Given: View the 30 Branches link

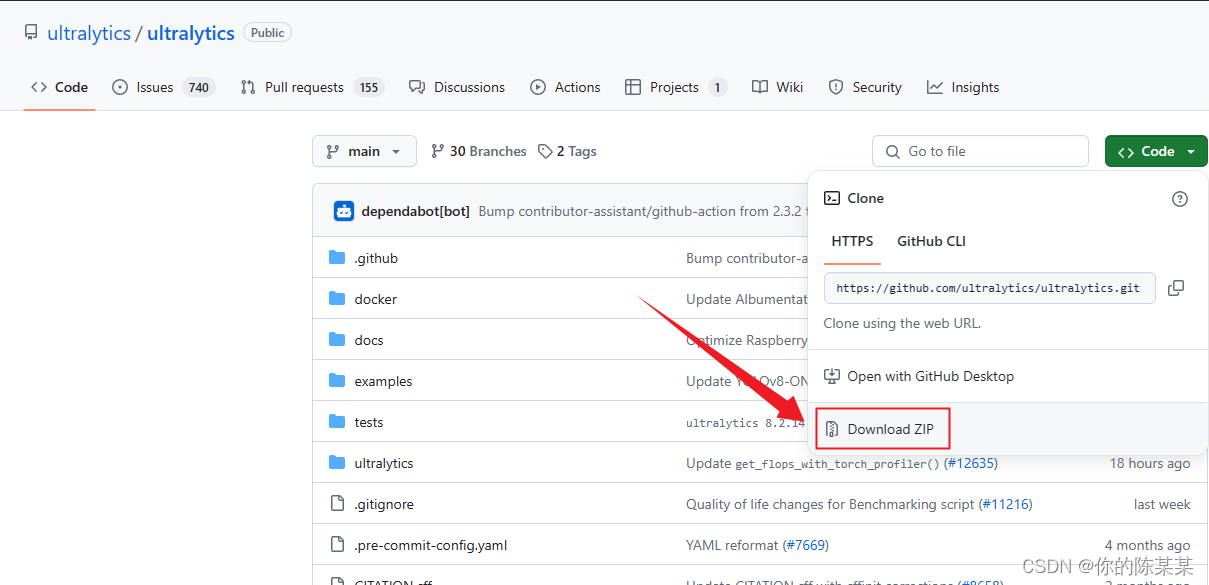Looking at the screenshot, I should (x=478, y=151).
